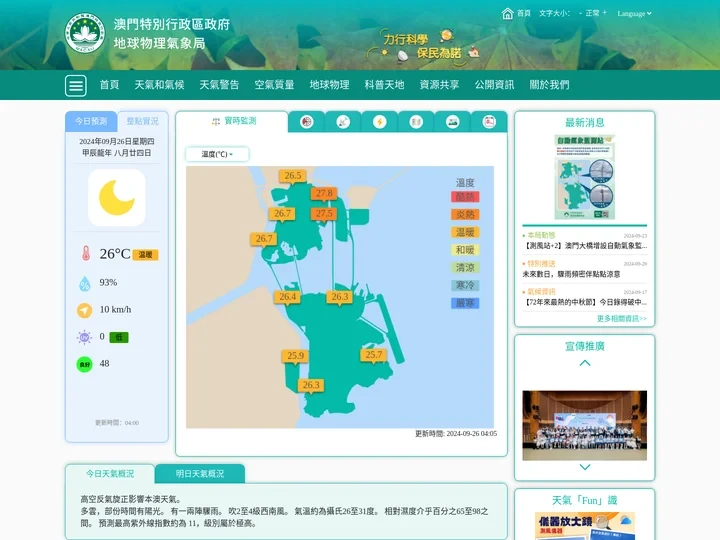Click the 炎熱 orange legend swatch

pos(465,214)
